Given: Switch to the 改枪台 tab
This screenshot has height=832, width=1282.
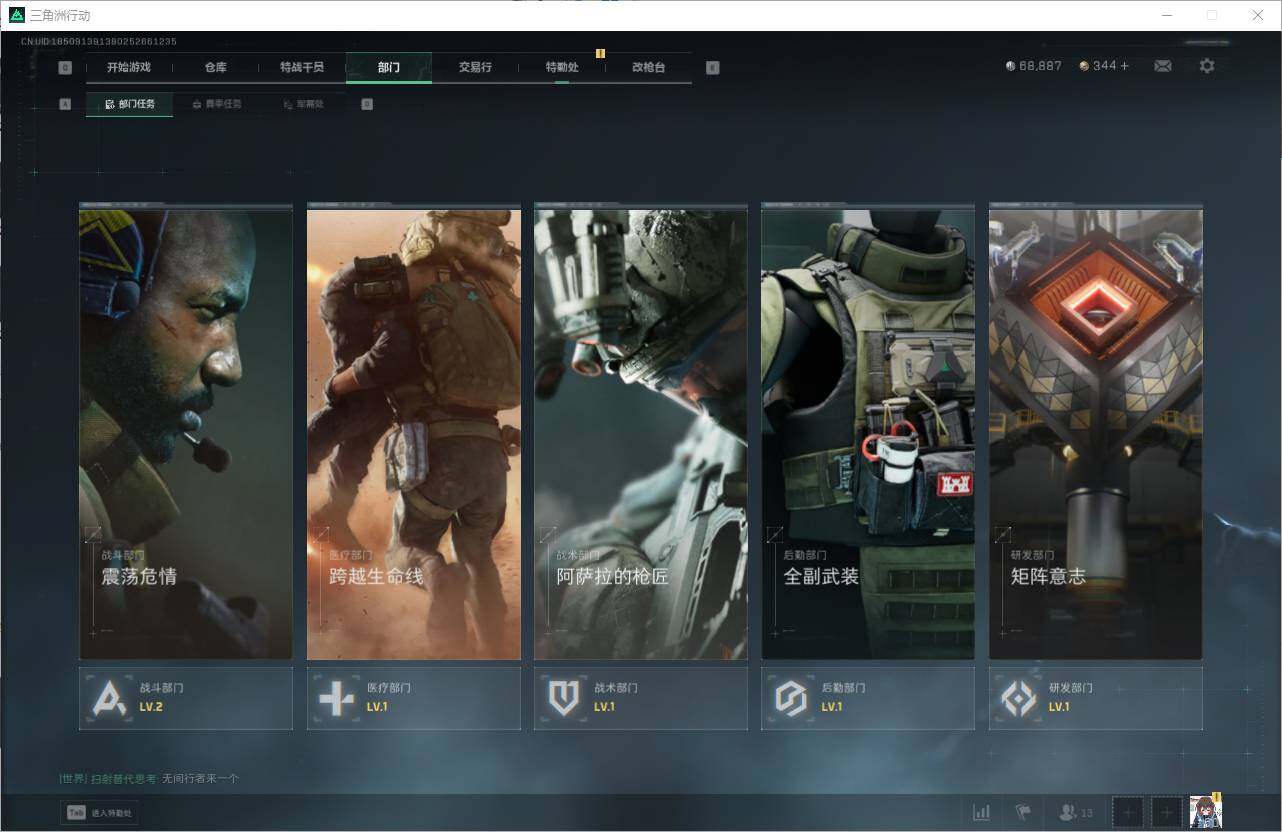Looking at the screenshot, I should (x=648, y=67).
